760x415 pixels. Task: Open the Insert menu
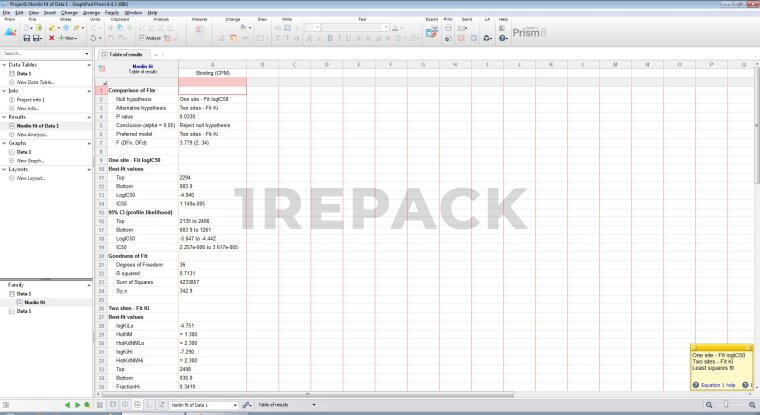[46, 12]
